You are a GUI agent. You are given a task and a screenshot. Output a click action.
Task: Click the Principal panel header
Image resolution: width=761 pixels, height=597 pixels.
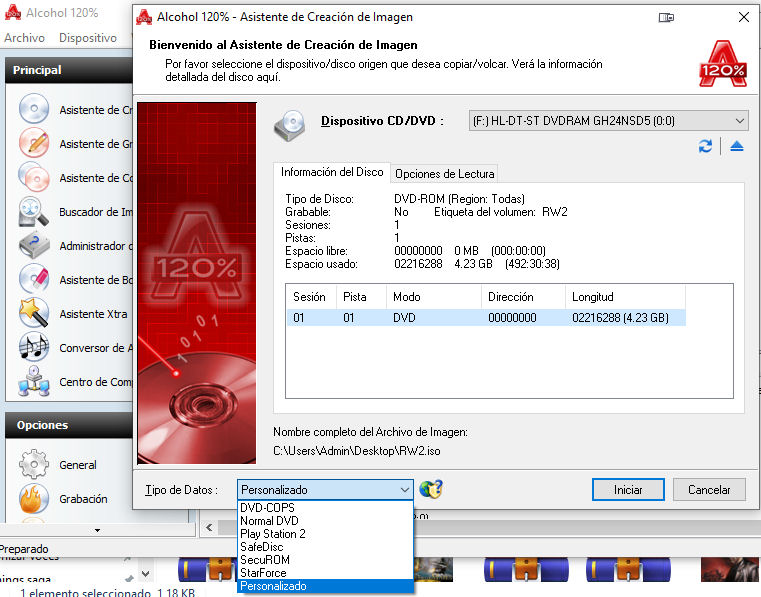(69, 70)
